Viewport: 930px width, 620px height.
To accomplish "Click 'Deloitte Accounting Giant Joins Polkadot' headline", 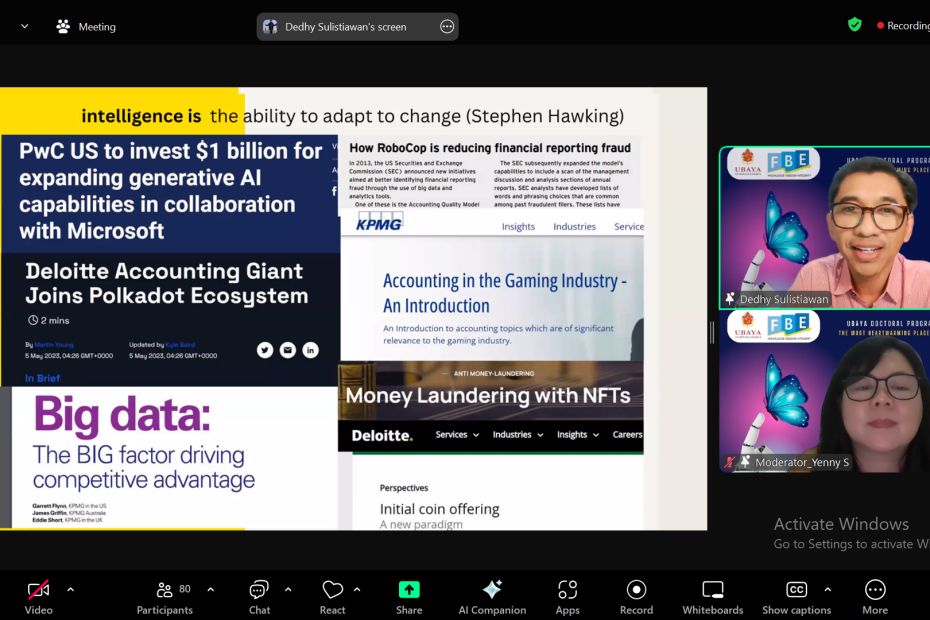I will tap(167, 283).
